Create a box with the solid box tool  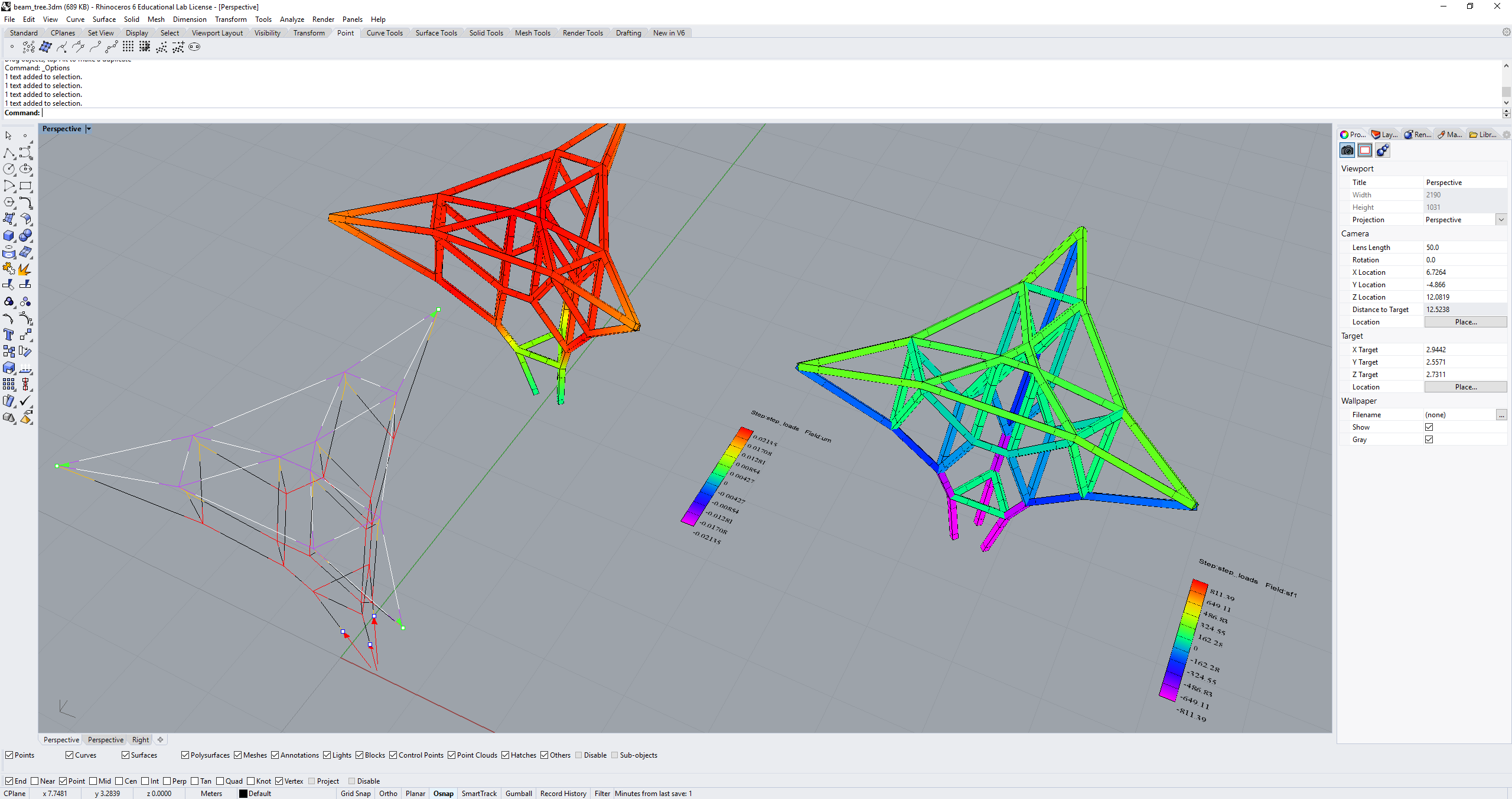point(9,235)
